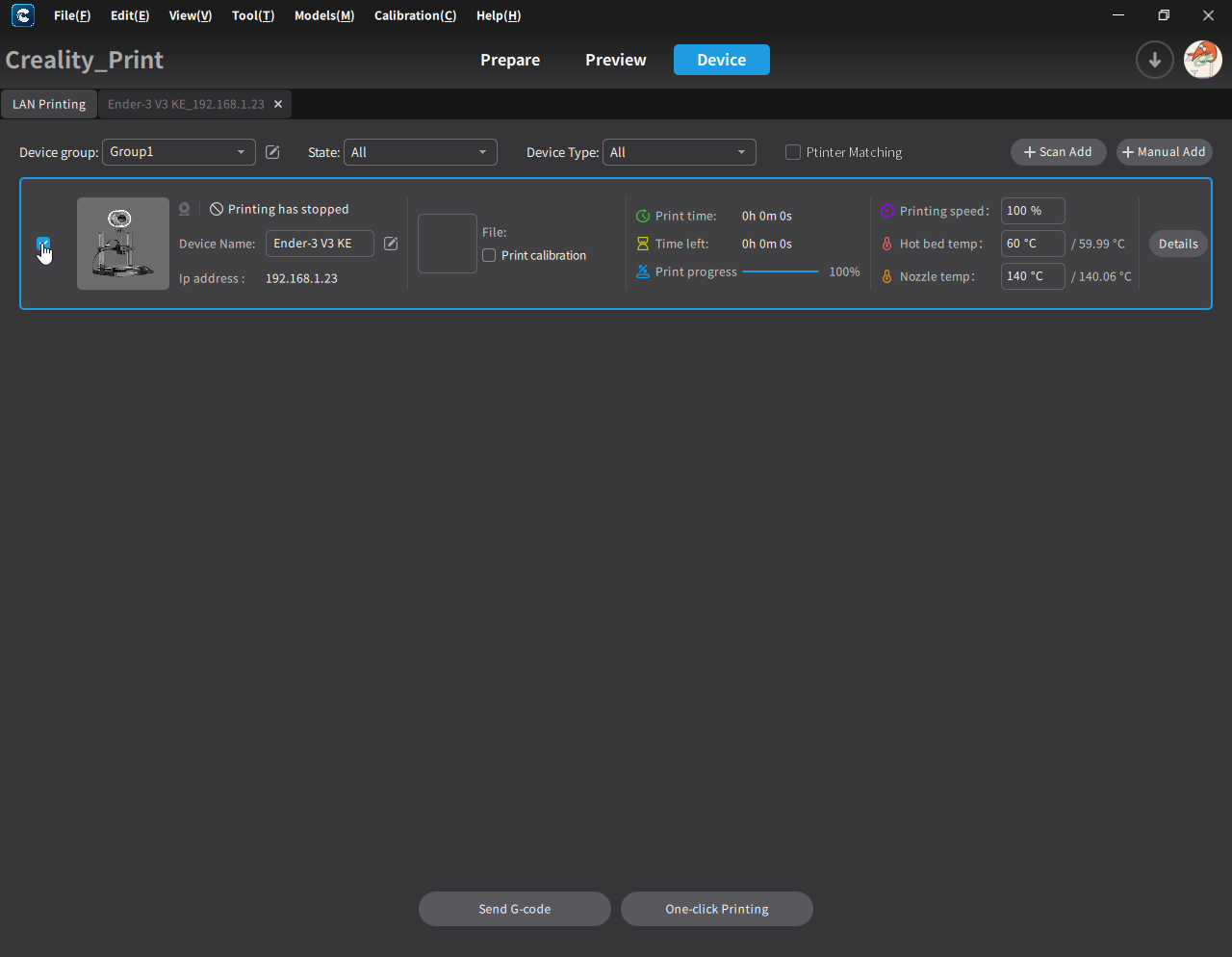Click the Printing has stopped status text
Image resolution: width=1232 pixels, height=957 pixels.
289,209
